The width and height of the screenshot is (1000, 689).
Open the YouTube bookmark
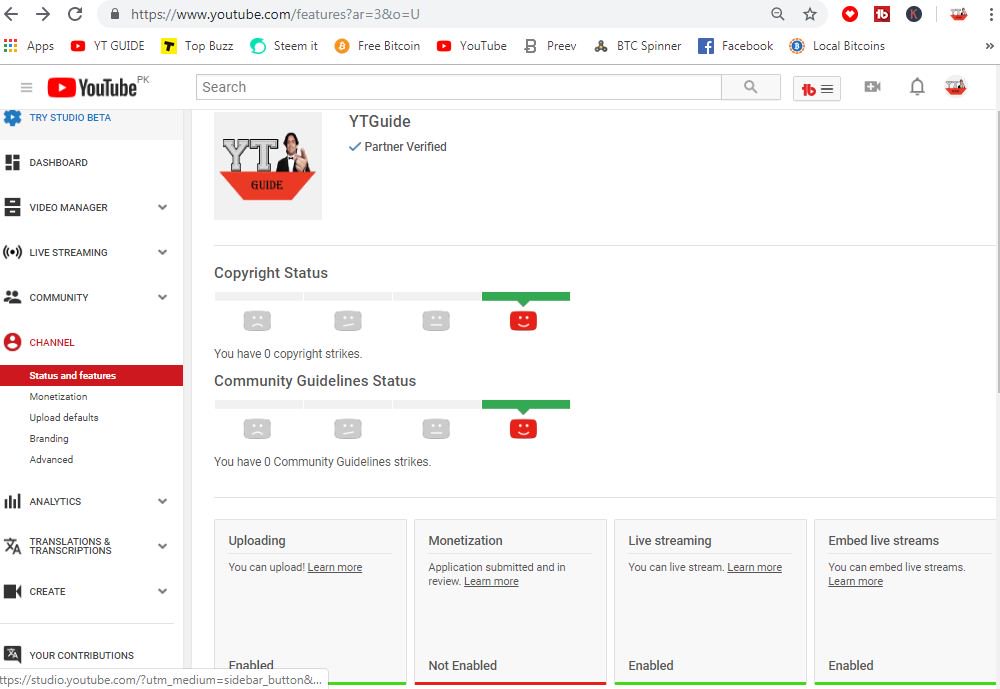click(471, 46)
